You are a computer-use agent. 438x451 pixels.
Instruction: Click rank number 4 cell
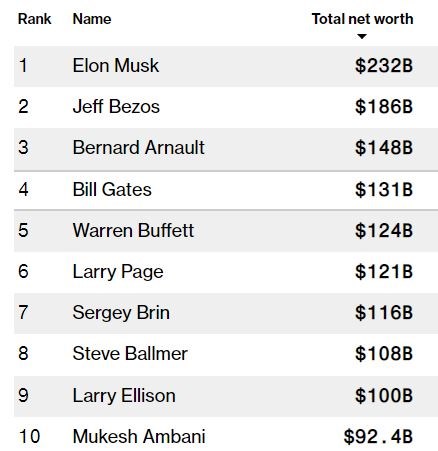23,189
